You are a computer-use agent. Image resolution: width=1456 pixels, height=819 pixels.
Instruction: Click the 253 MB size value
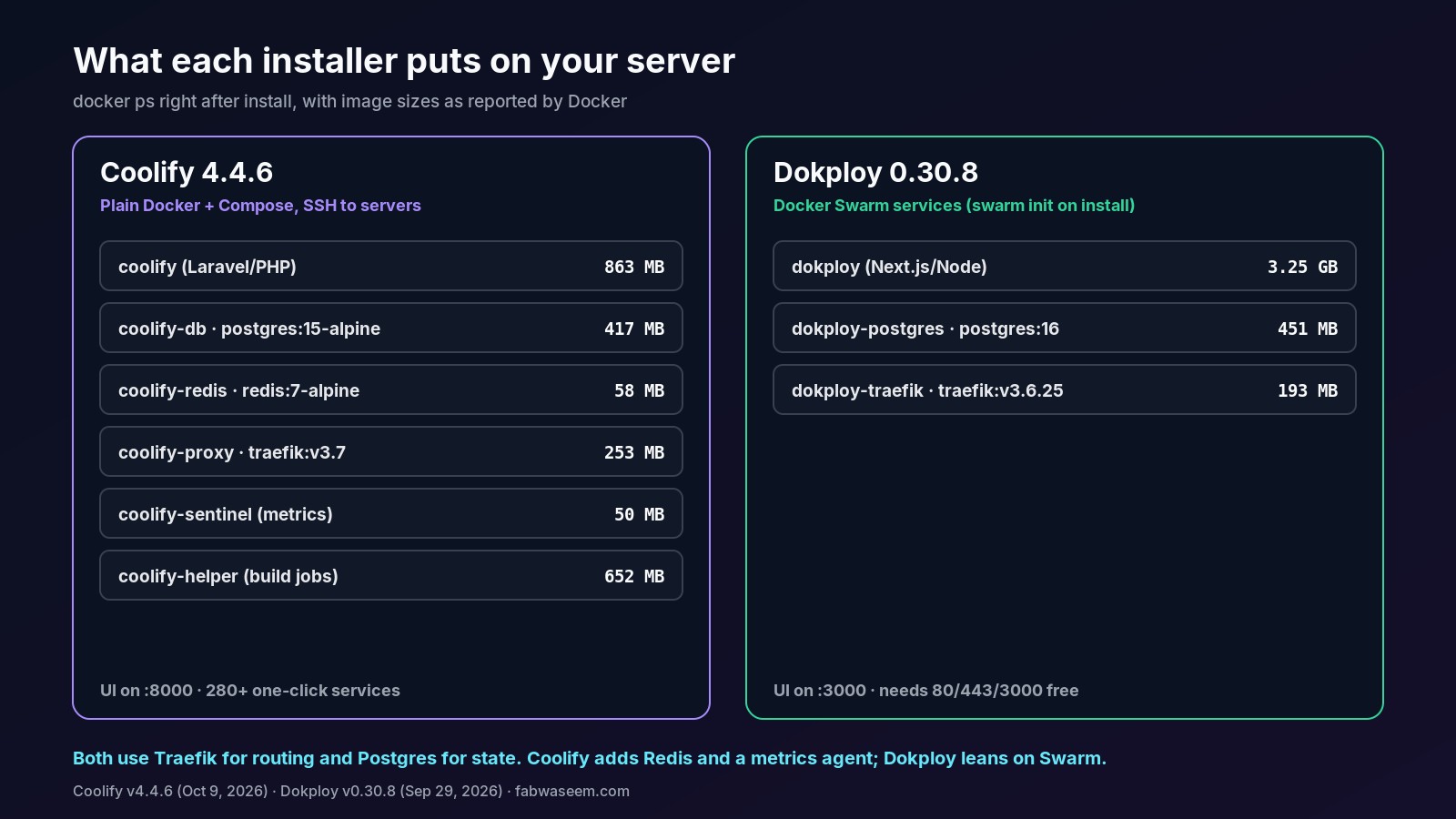click(634, 452)
